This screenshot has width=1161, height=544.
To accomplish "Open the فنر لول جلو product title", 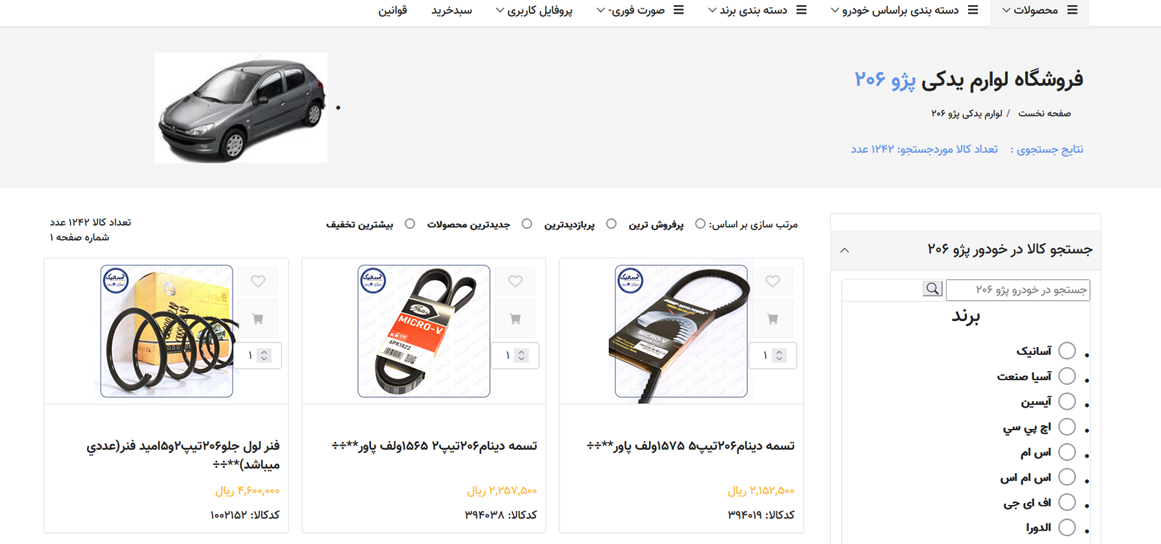I will (182, 455).
